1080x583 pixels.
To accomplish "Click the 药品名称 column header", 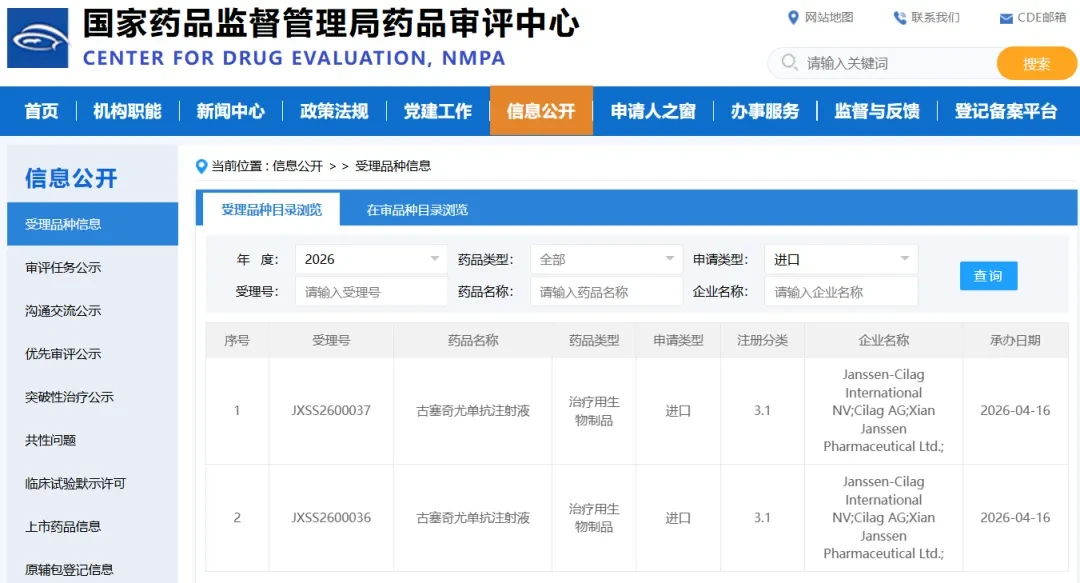I will pos(472,340).
